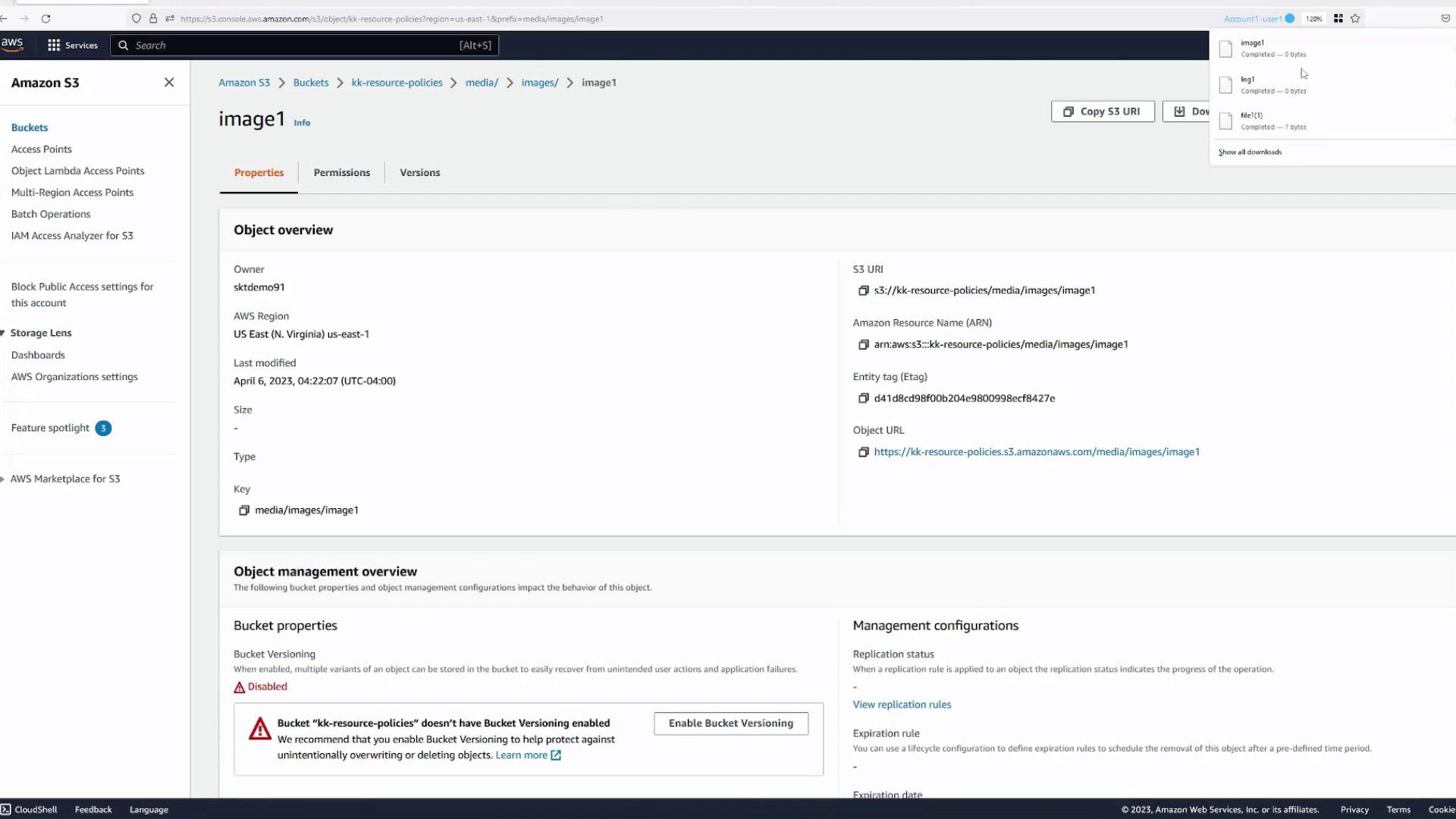The image size is (1456, 819).
Task: Open Block Public Access settings
Action: click(x=83, y=295)
